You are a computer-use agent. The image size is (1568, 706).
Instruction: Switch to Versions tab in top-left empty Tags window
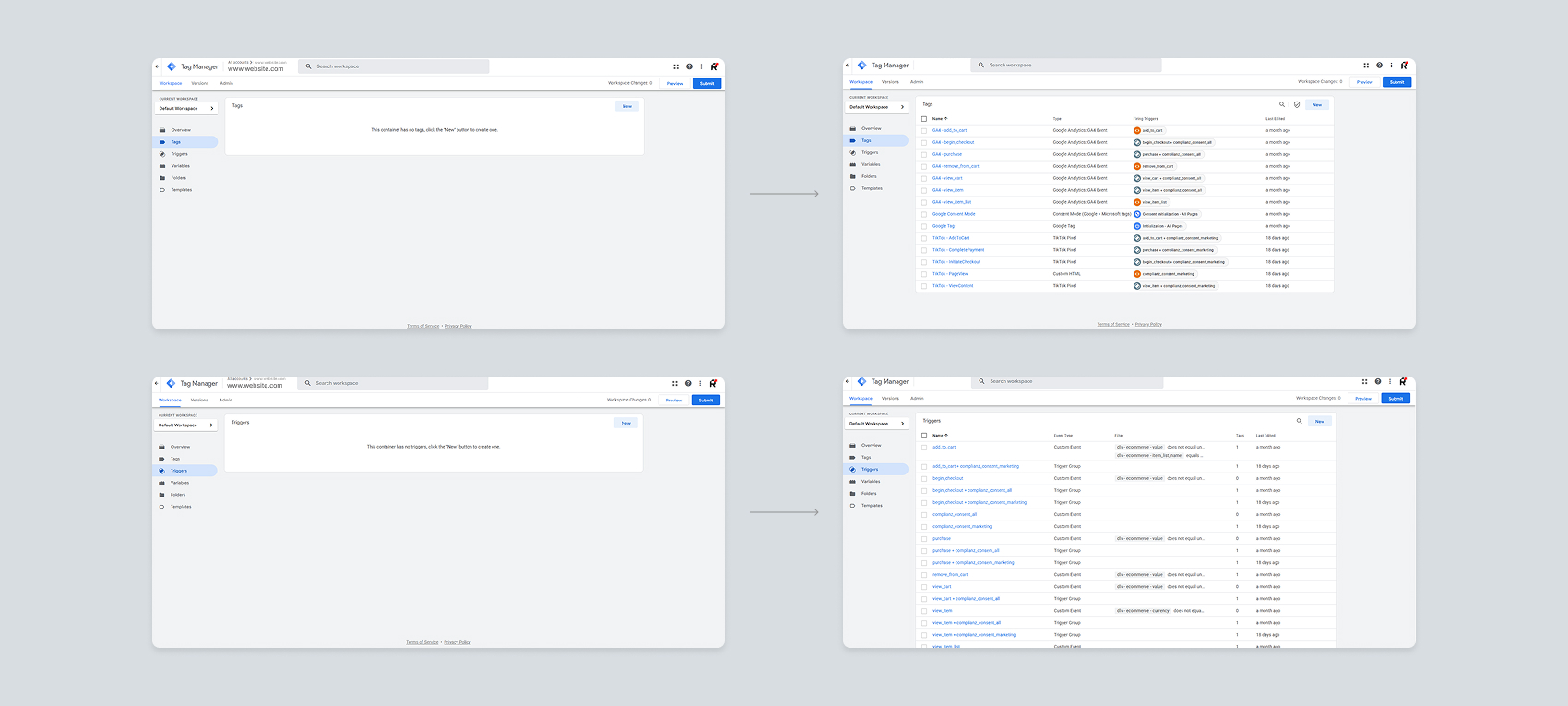(200, 83)
